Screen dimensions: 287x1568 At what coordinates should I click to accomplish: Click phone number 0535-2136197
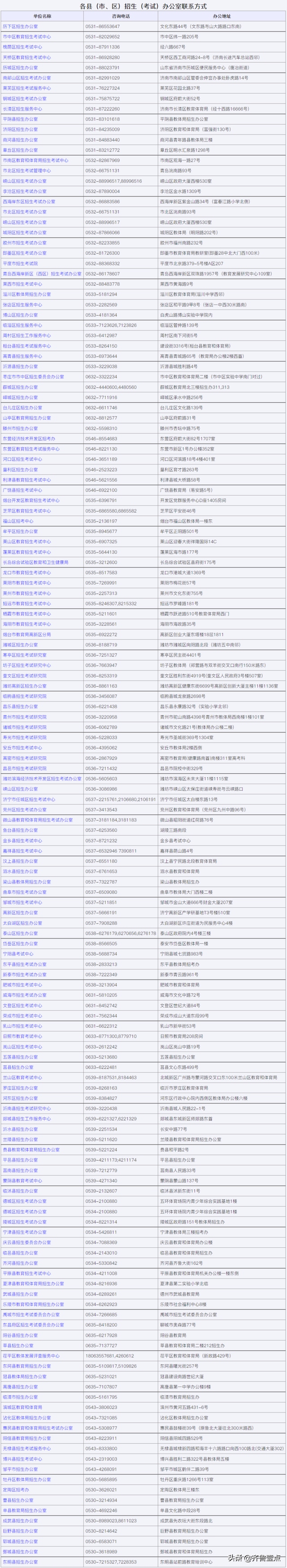(101, 521)
